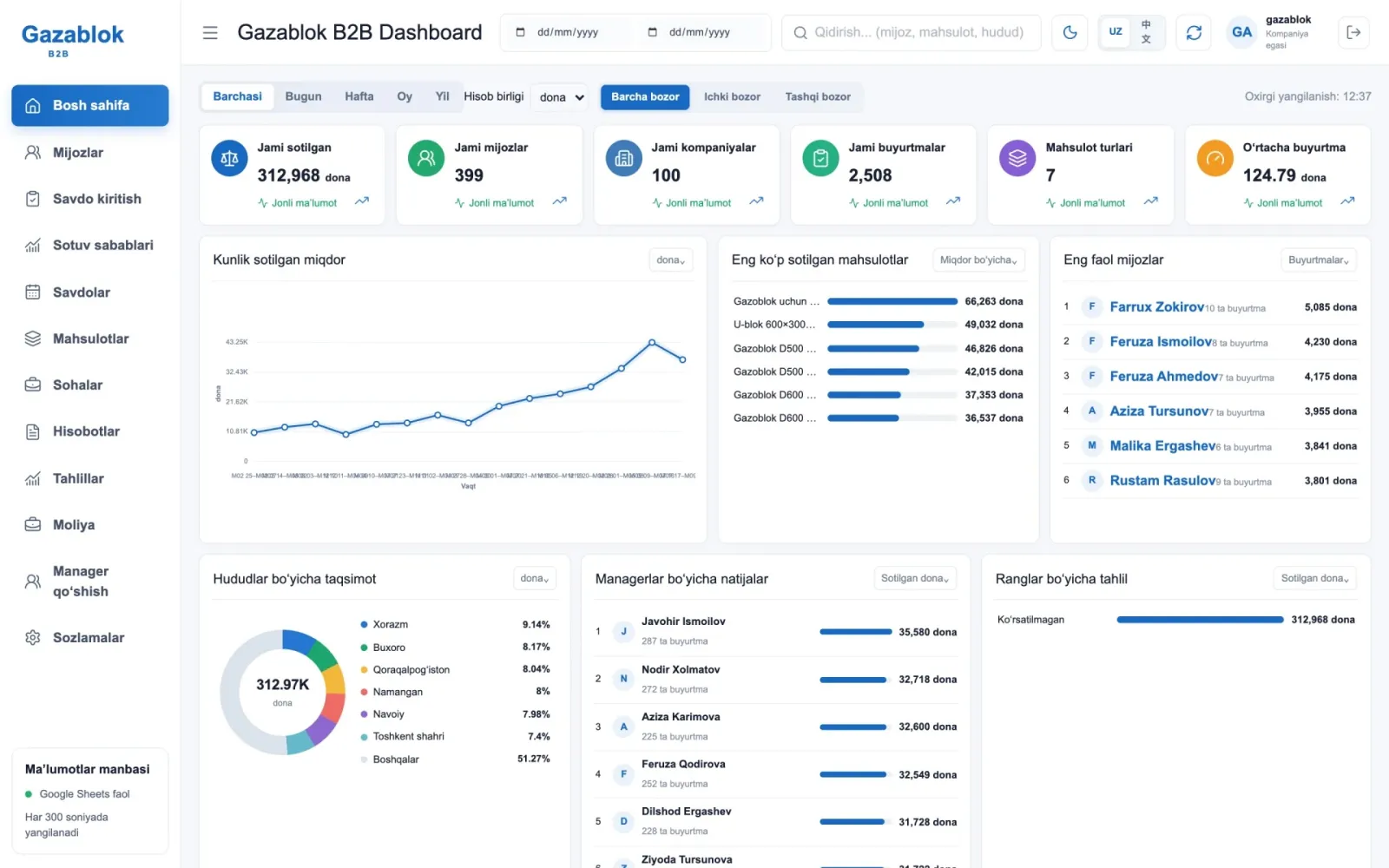Screen dimensions: 1389x868
Task: Click Hisobotlar document icon
Action: pos(33,431)
